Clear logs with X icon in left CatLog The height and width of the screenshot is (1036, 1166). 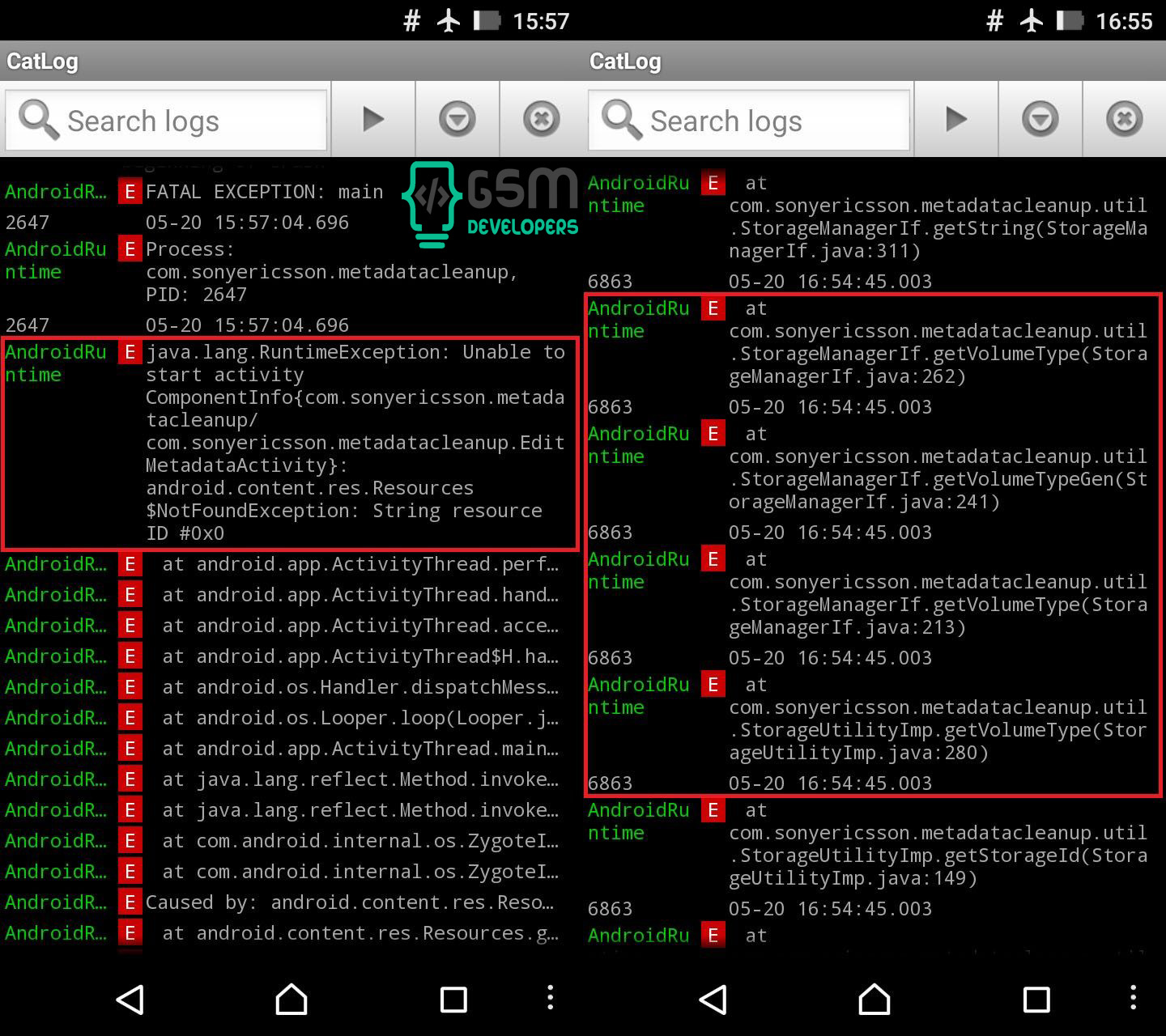(541, 120)
